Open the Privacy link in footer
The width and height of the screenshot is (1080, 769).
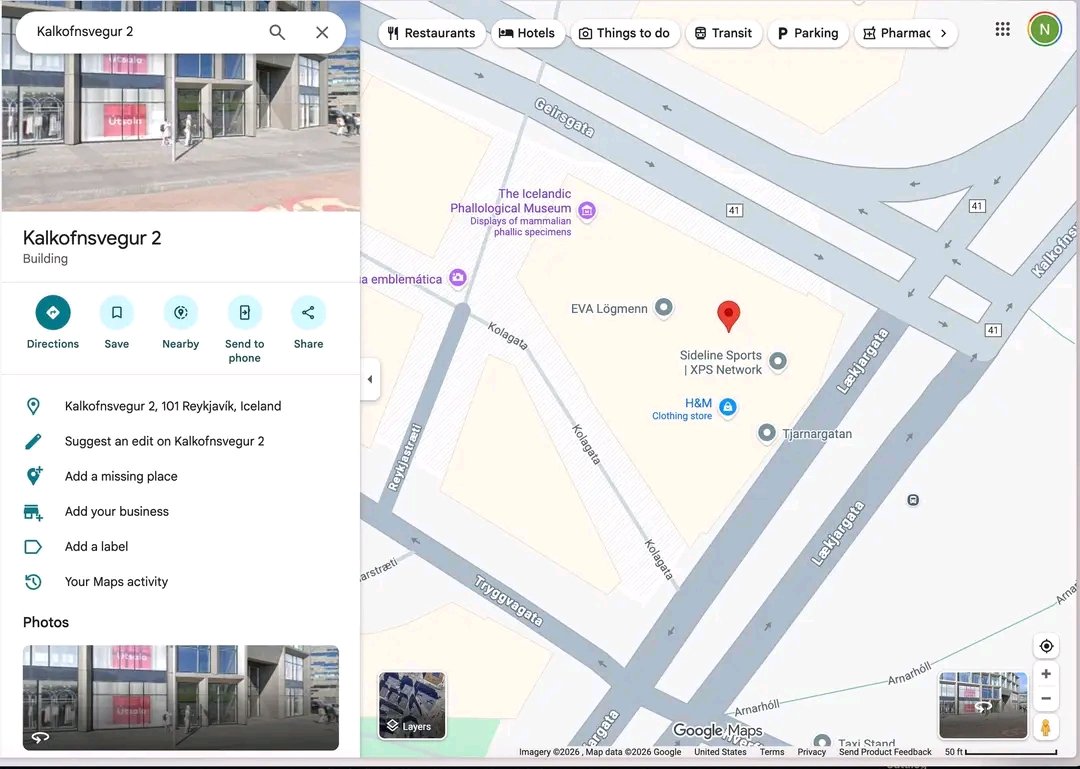(811, 752)
